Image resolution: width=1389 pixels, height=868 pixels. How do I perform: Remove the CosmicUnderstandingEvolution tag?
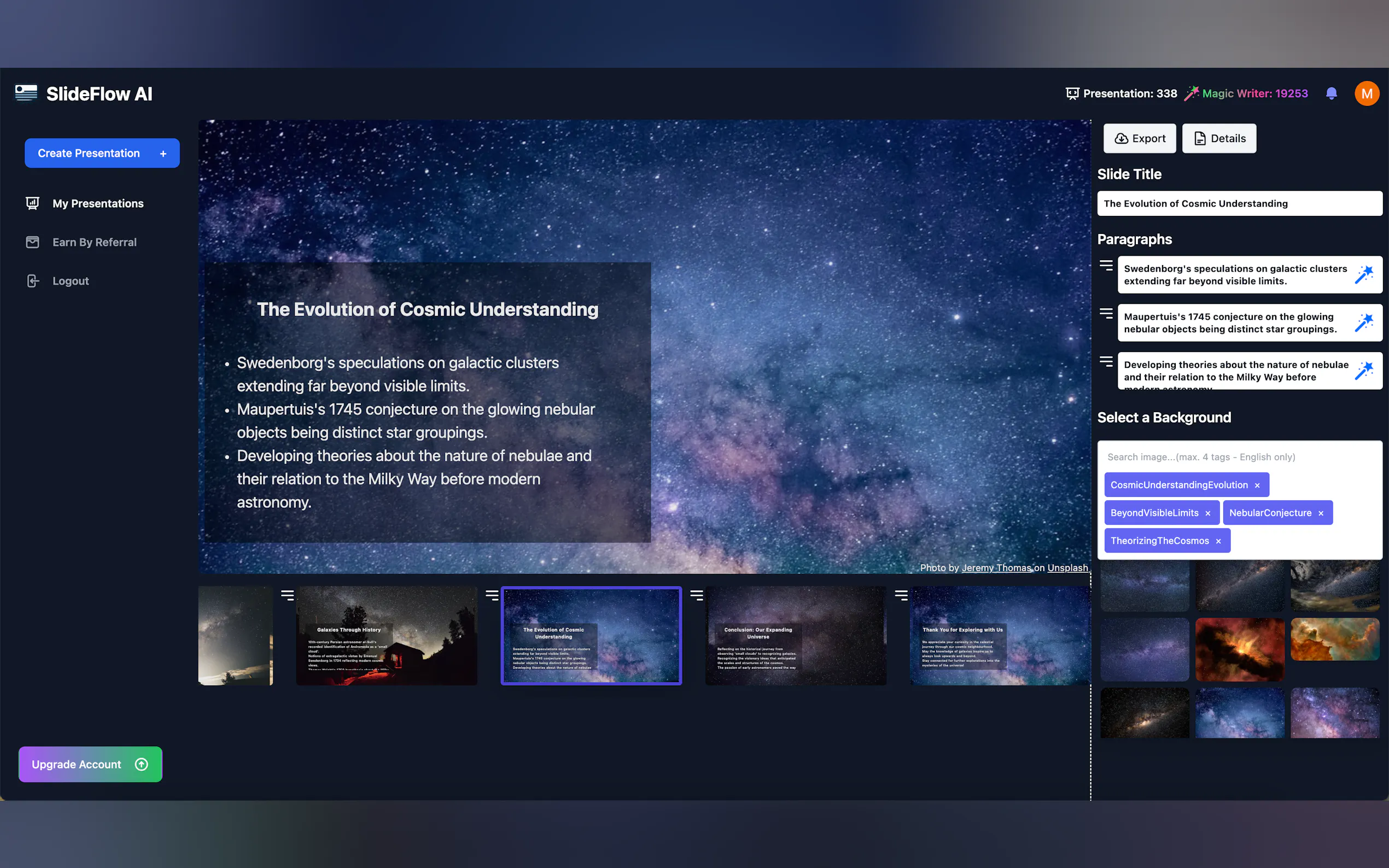click(x=1257, y=485)
